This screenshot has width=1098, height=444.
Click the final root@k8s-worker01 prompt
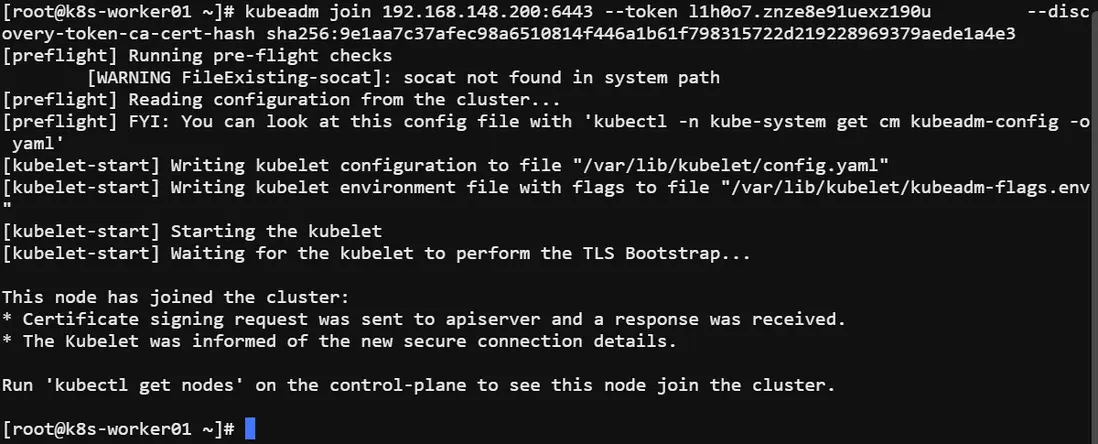click(119, 429)
